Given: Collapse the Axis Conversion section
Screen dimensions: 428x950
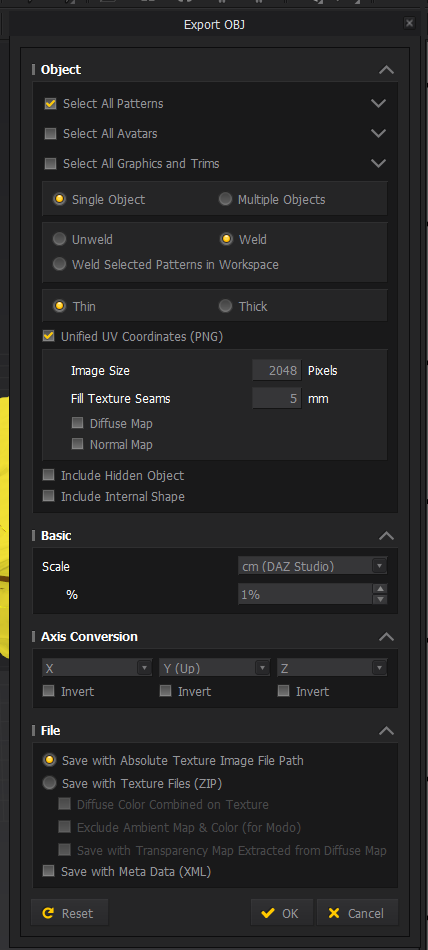Looking at the screenshot, I should (x=386, y=637).
